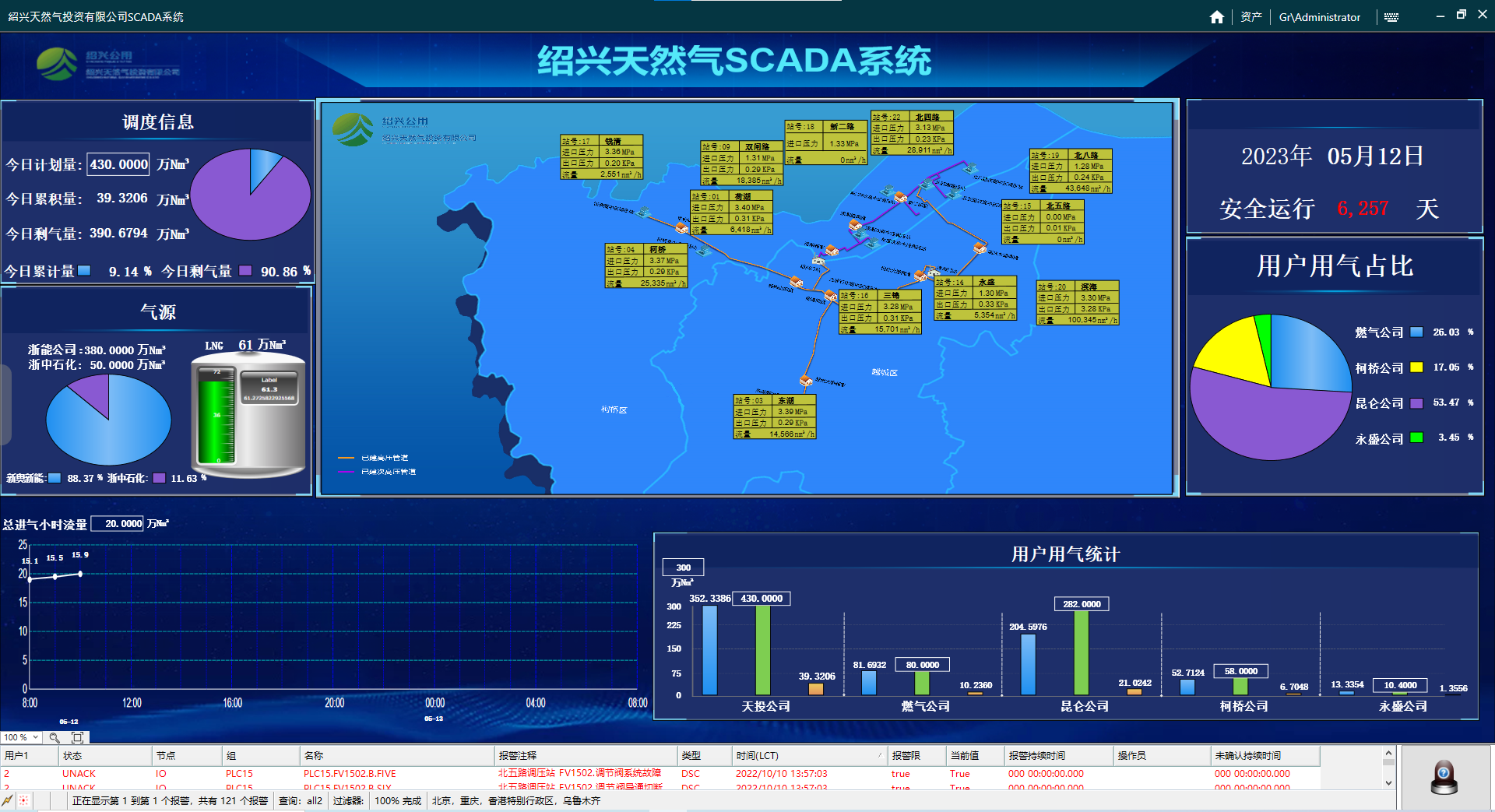The width and height of the screenshot is (1495, 812).
Task: Click the magnifier zoom icon
Action: click(x=55, y=737)
